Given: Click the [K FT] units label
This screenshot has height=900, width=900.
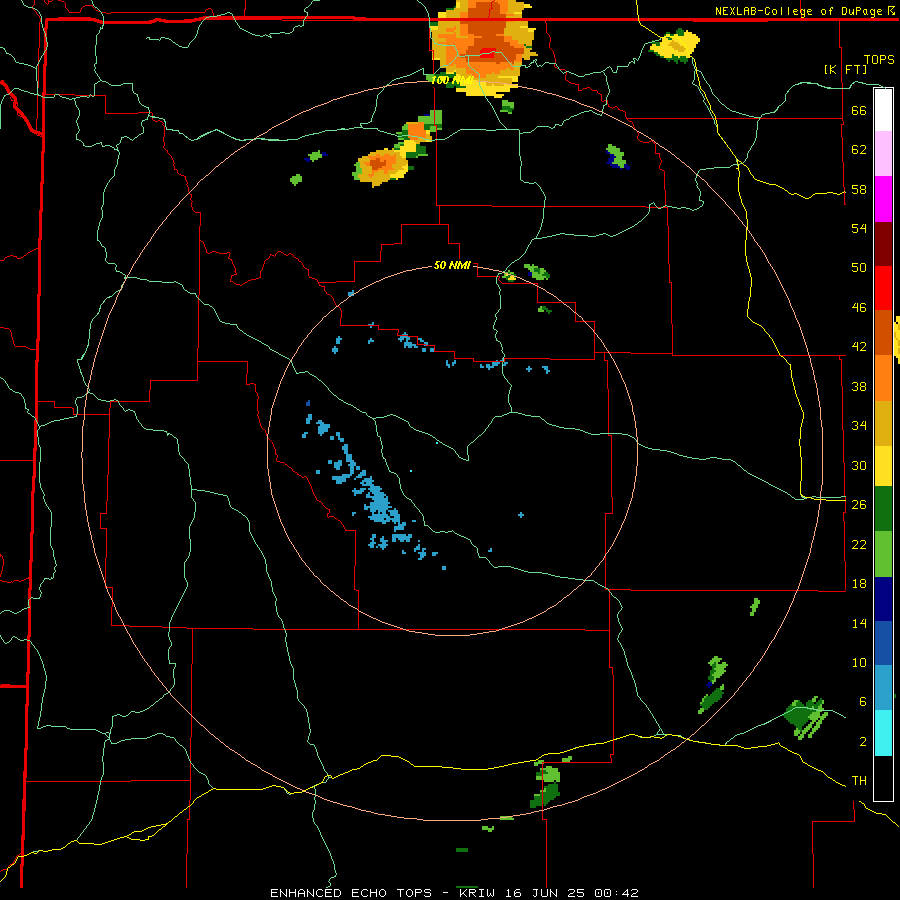Looking at the screenshot, I should (x=845, y=70).
